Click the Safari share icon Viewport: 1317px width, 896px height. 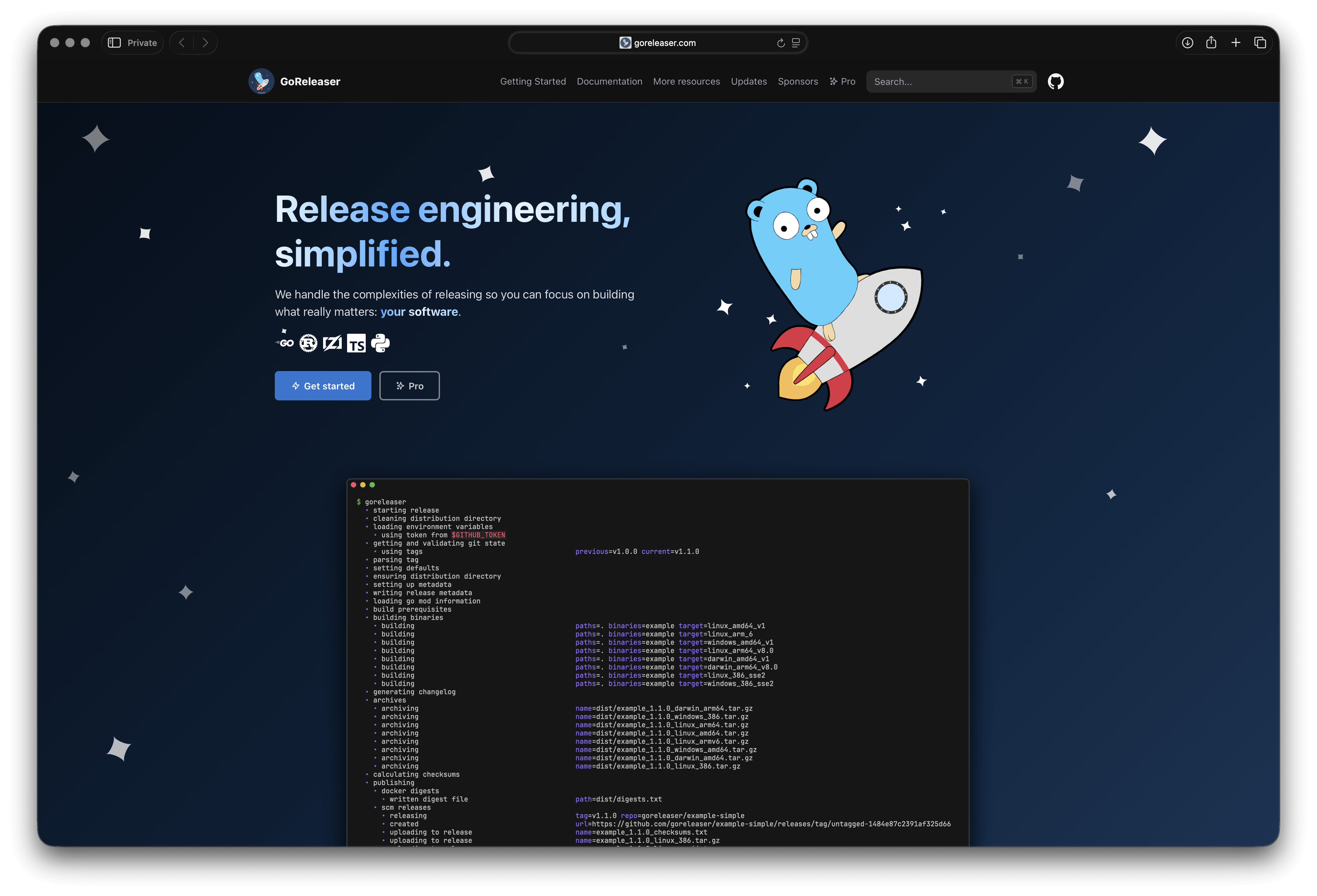[x=1211, y=43]
